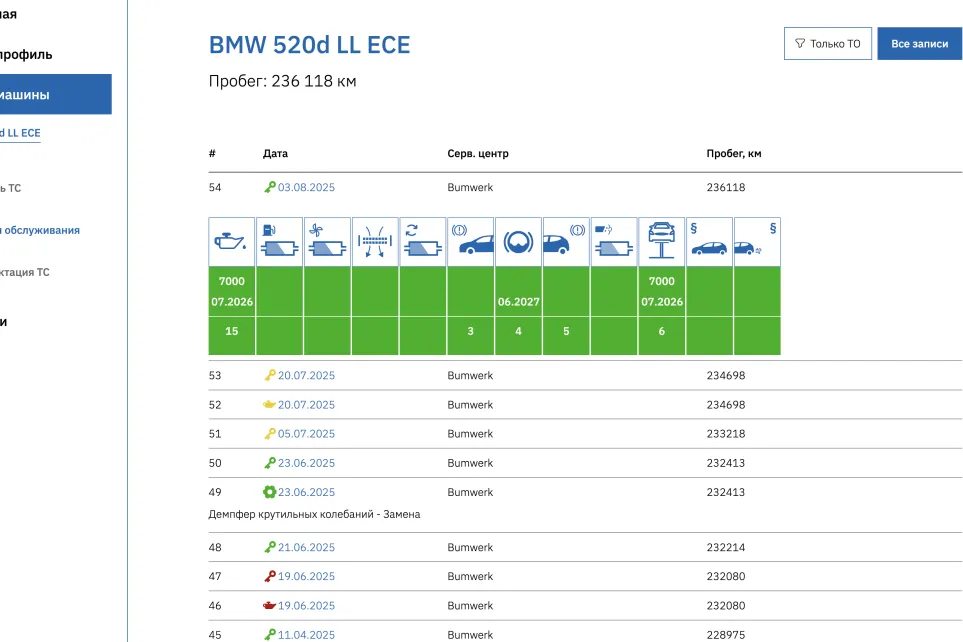Click the red wrench icon in row 47

(x=270, y=576)
